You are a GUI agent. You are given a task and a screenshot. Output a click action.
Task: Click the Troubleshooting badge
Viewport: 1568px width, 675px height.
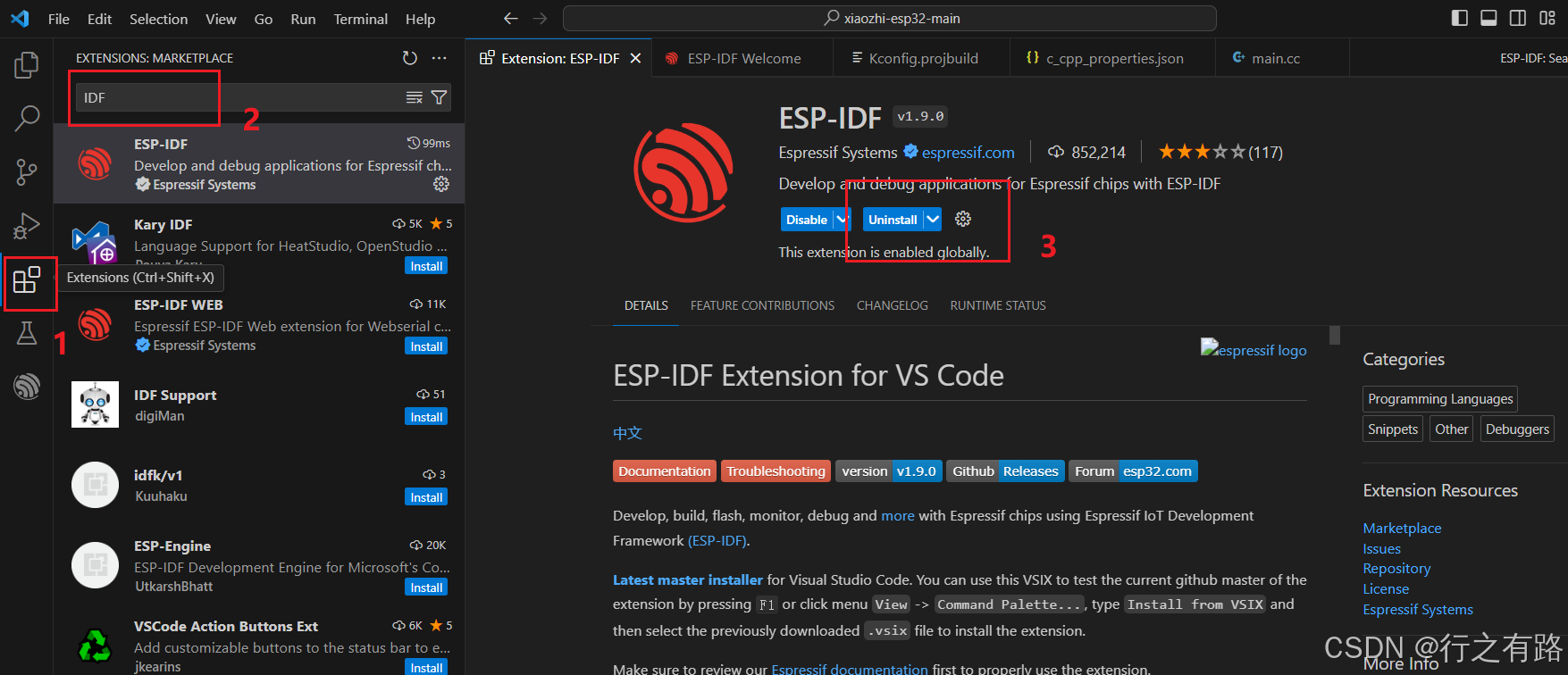776,471
